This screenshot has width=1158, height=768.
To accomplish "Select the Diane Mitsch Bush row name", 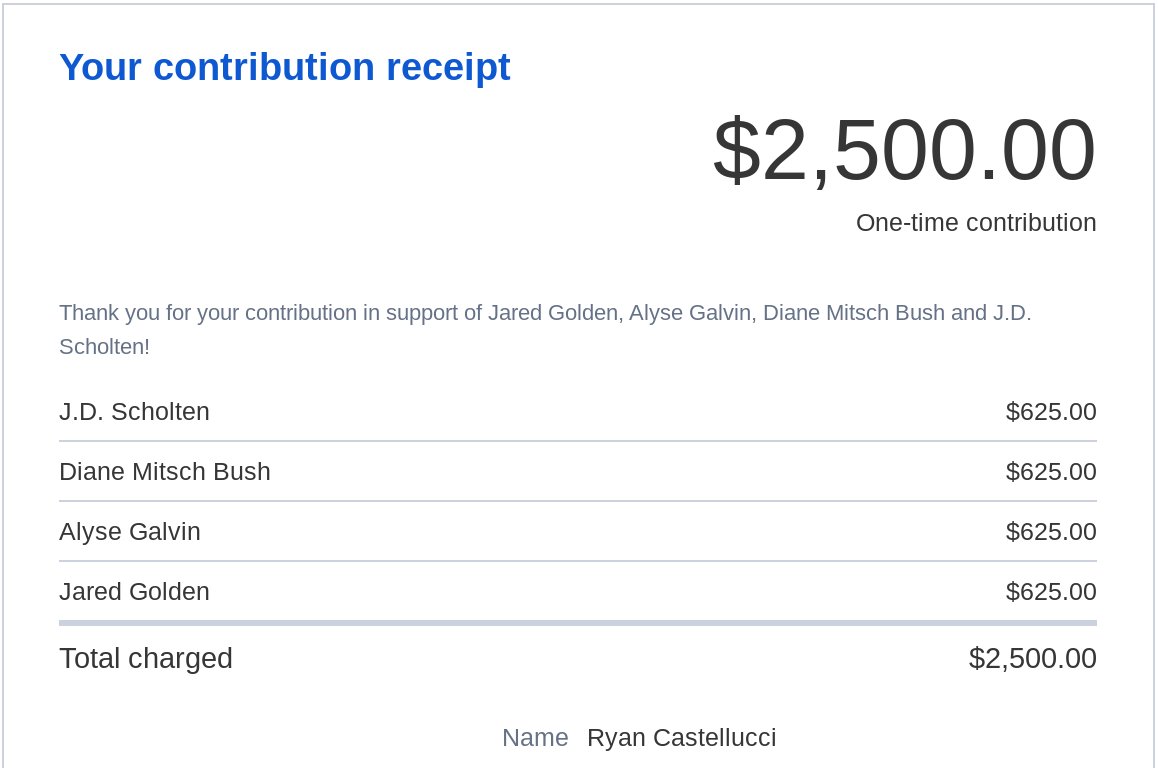I will 165,471.
